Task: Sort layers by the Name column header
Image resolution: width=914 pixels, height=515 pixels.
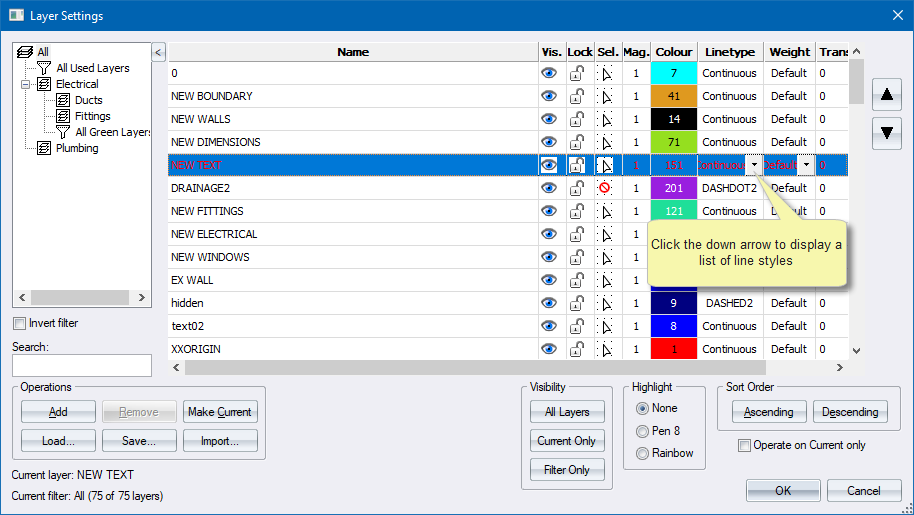Action: 352,52
